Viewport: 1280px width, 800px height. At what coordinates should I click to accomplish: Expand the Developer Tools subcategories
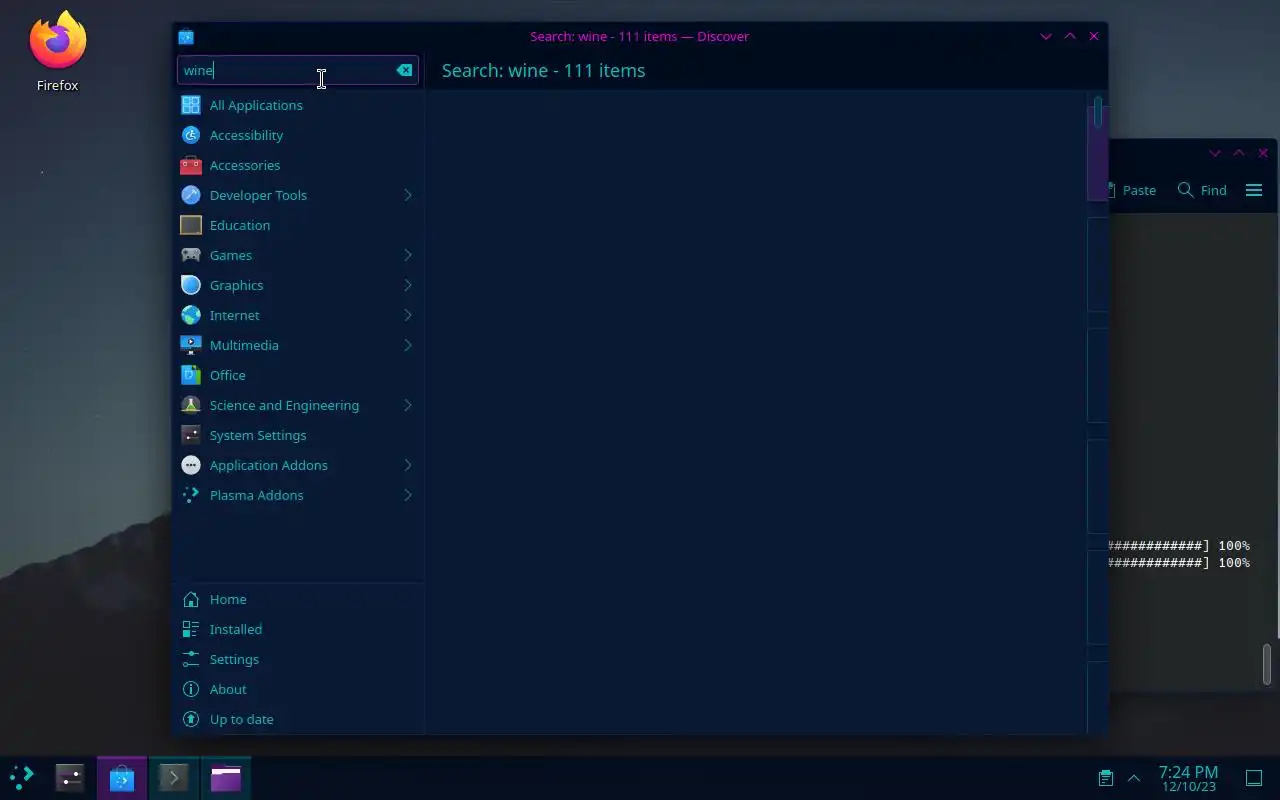[408, 195]
